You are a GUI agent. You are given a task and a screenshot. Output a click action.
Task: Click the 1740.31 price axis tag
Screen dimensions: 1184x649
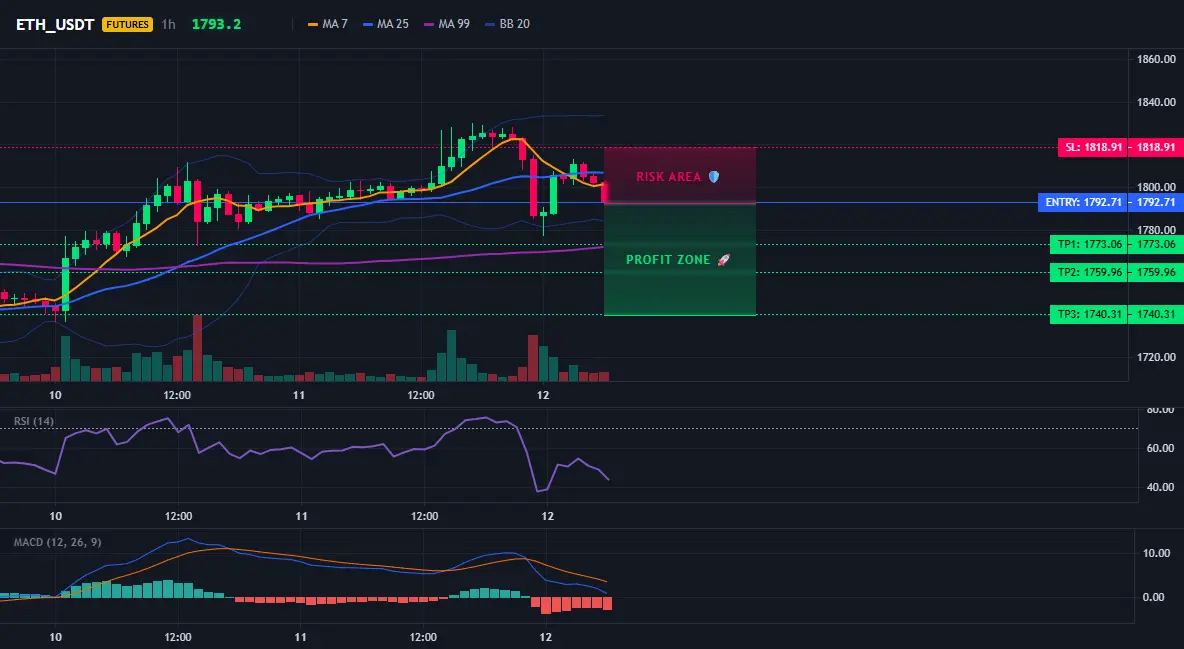1156,314
